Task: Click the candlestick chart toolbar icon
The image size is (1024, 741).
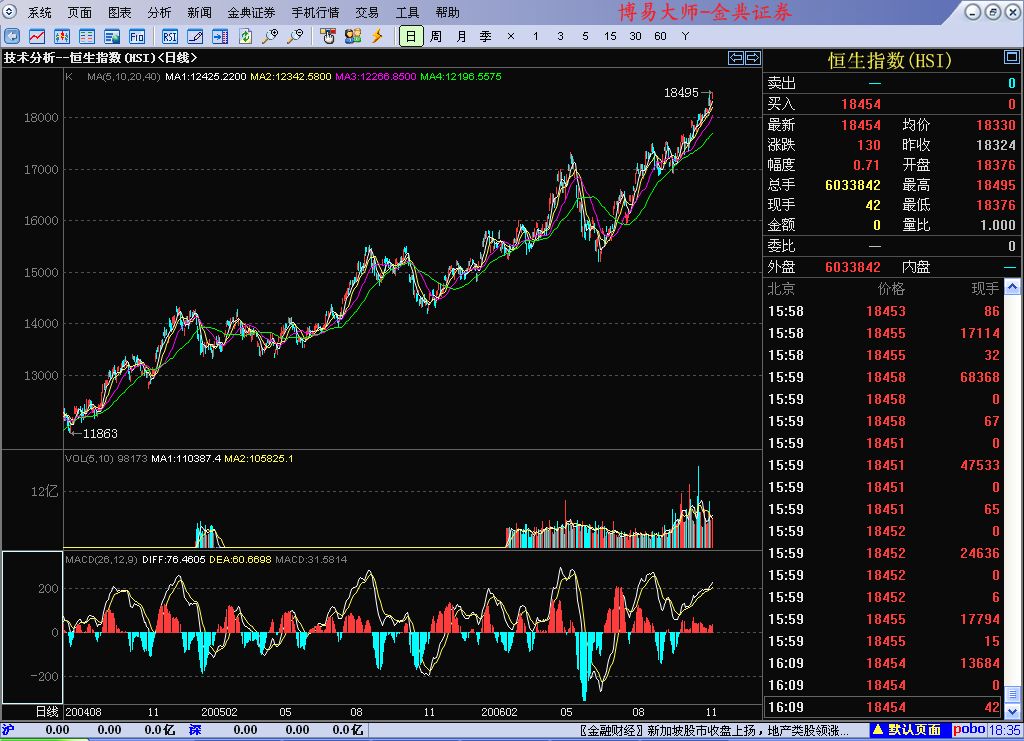Action: (x=60, y=36)
